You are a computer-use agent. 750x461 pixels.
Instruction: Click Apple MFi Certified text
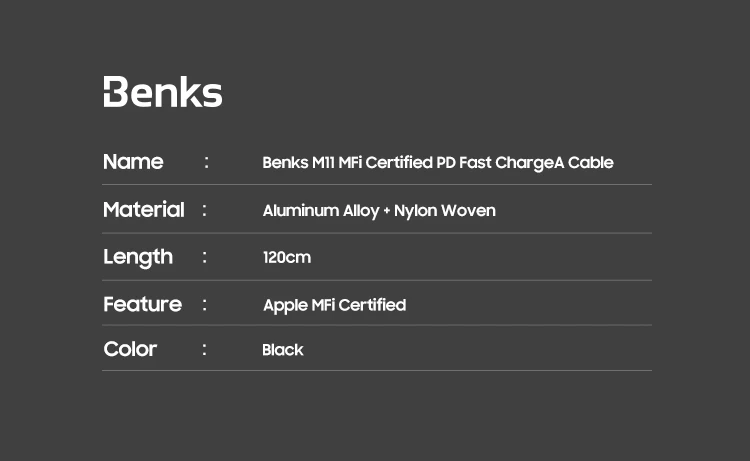tap(334, 305)
